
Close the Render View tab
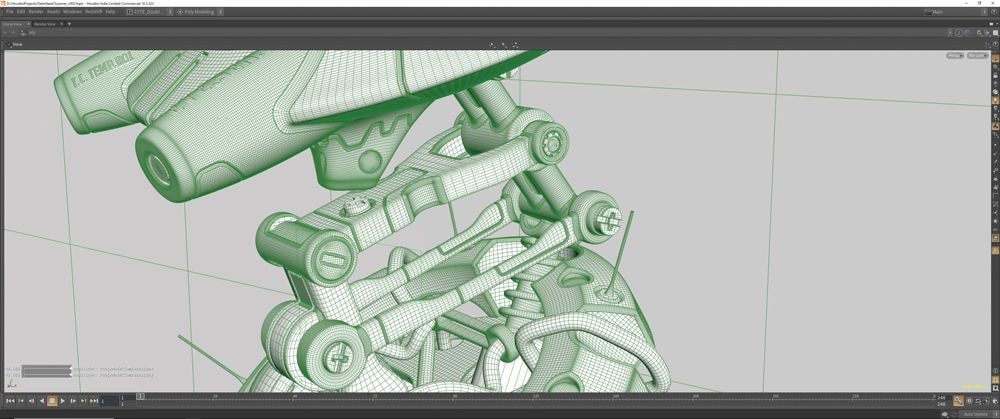(61, 24)
